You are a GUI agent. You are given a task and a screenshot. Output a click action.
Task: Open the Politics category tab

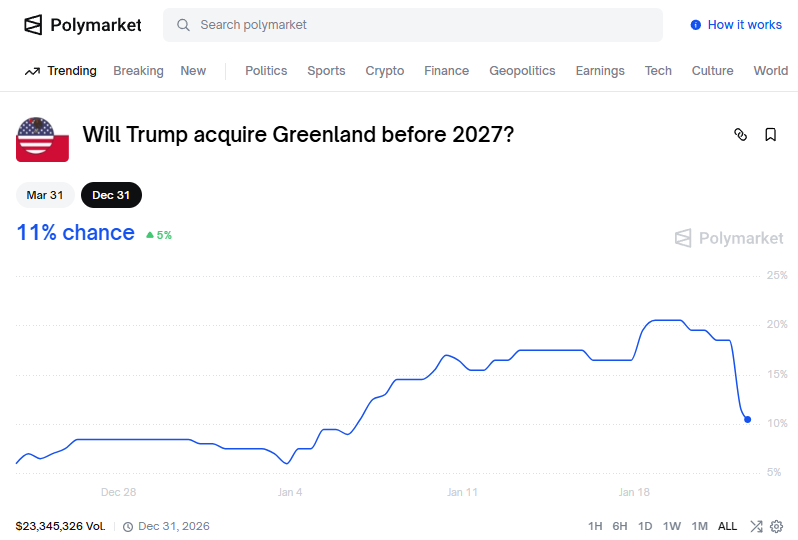(x=266, y=71)
